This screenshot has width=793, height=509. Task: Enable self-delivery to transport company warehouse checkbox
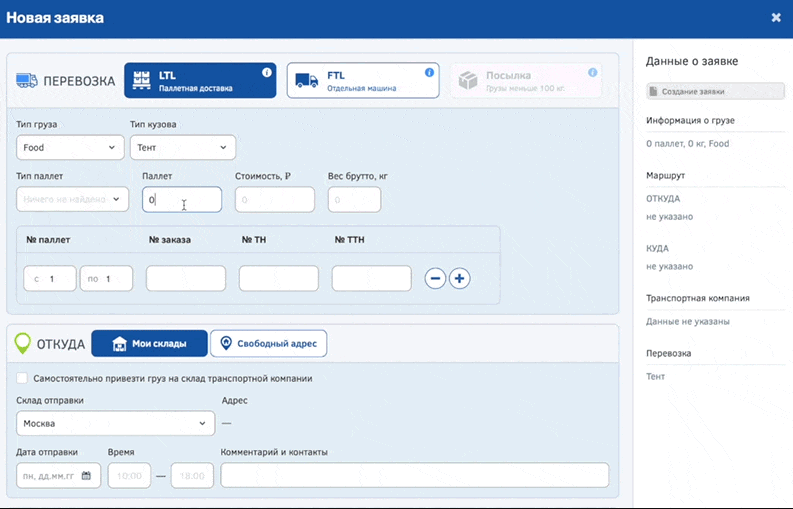23,379
